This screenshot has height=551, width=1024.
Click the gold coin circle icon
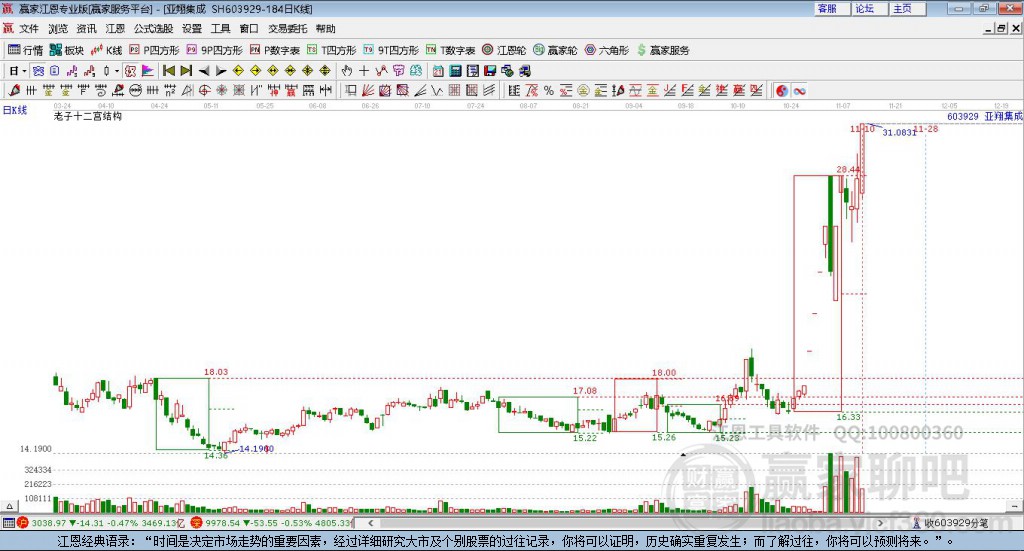tap(583, 91)
